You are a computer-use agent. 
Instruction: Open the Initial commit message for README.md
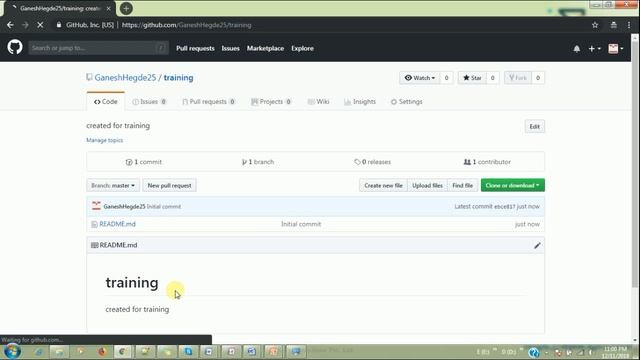pos(301,224)
